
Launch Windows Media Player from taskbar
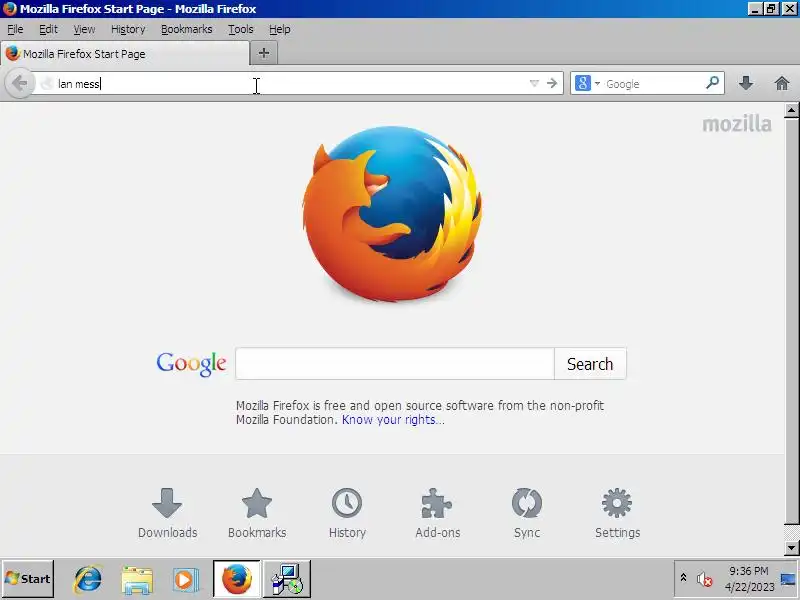(x=185, y=580)
